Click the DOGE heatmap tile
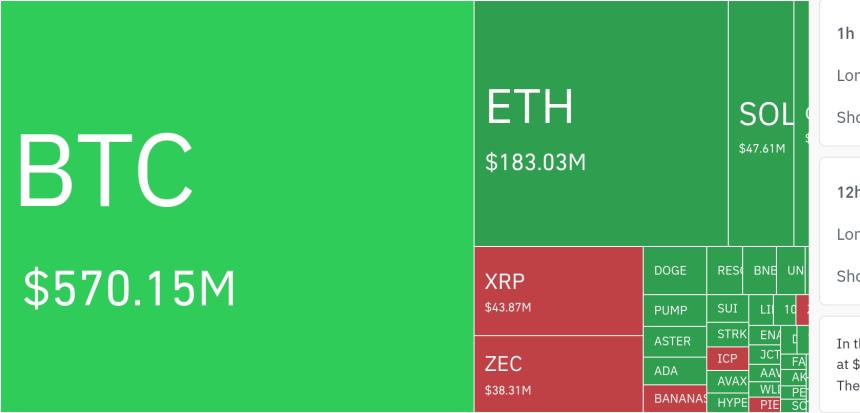 point(674,271)
